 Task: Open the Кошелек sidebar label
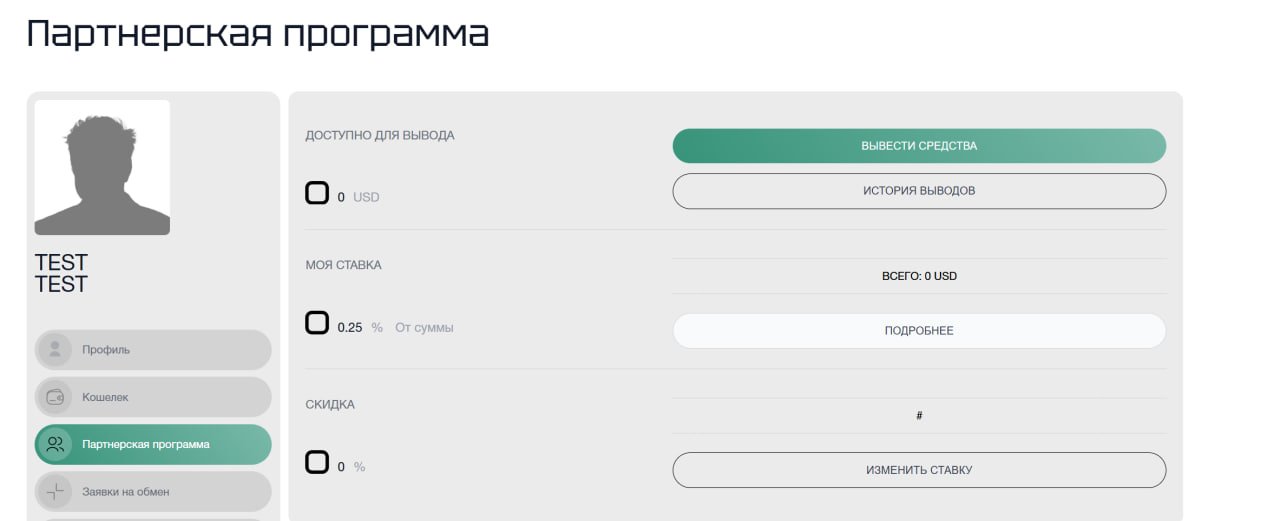[105, 397]
